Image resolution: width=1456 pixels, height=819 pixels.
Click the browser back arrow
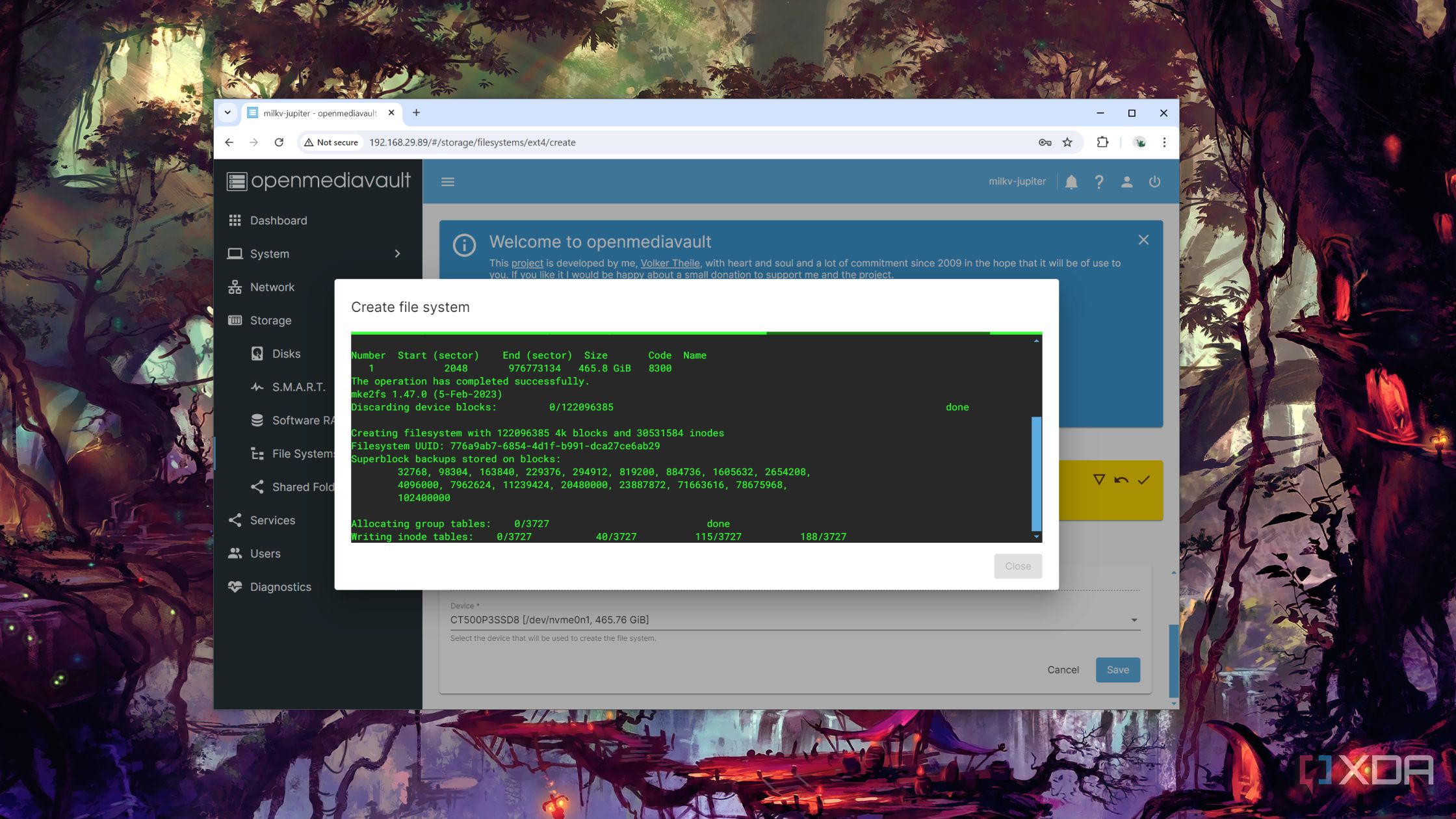point(229,142)
